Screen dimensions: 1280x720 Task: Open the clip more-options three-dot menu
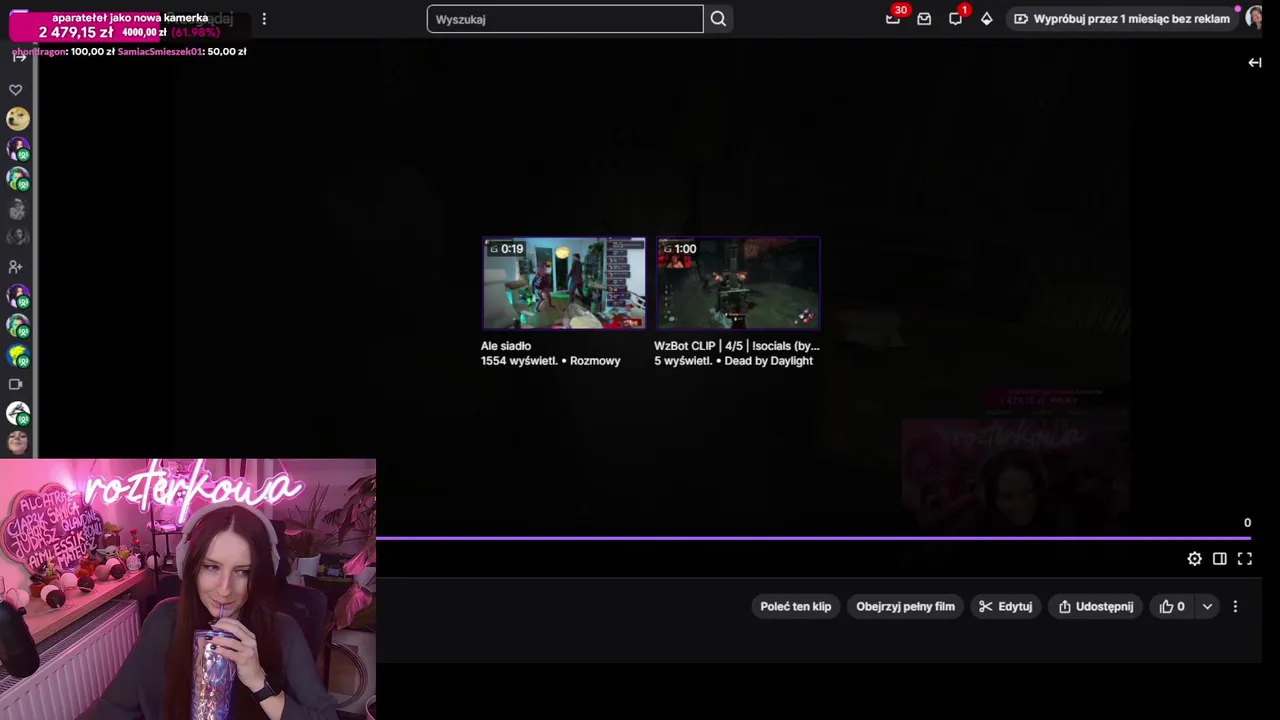[1235, 607]
